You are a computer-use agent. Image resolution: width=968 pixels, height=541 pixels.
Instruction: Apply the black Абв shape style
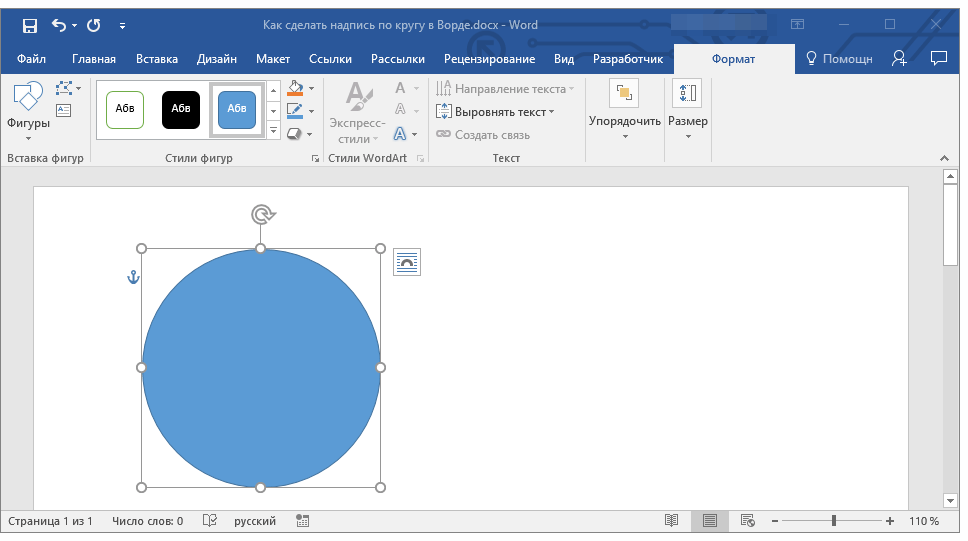click(x=181, y=109)
